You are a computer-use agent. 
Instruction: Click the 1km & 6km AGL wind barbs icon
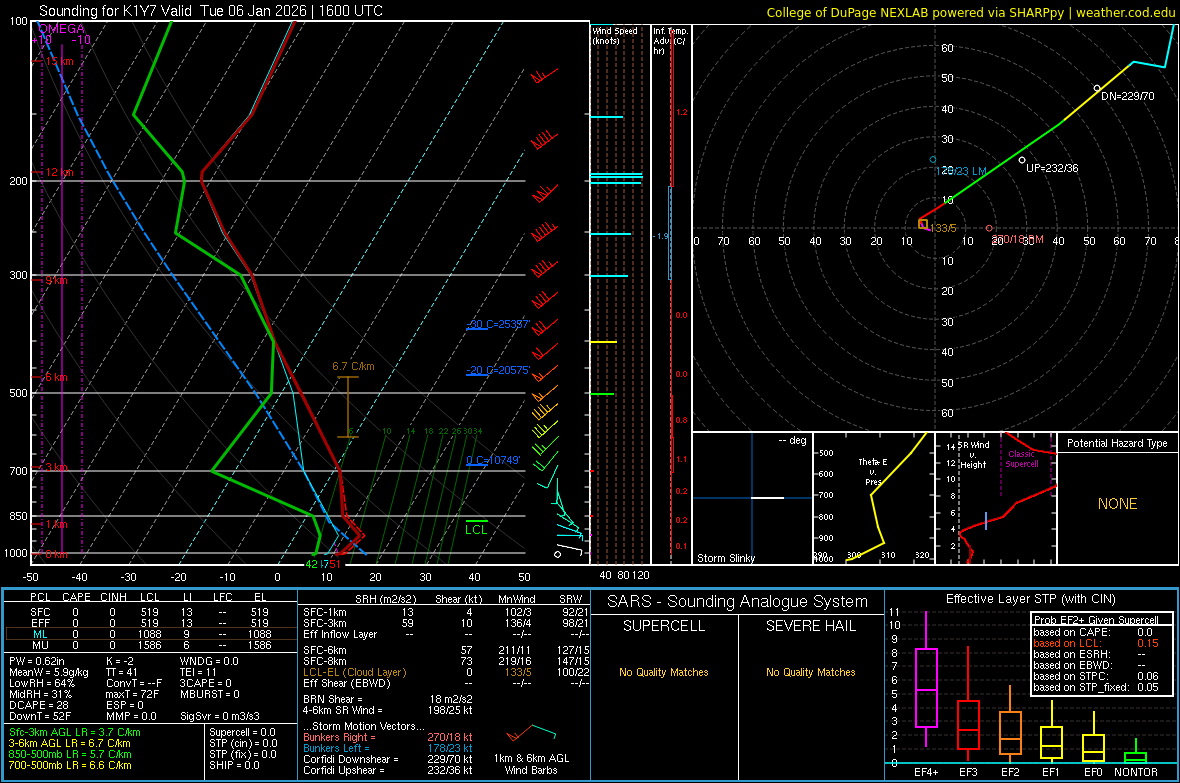click(531, 733)
